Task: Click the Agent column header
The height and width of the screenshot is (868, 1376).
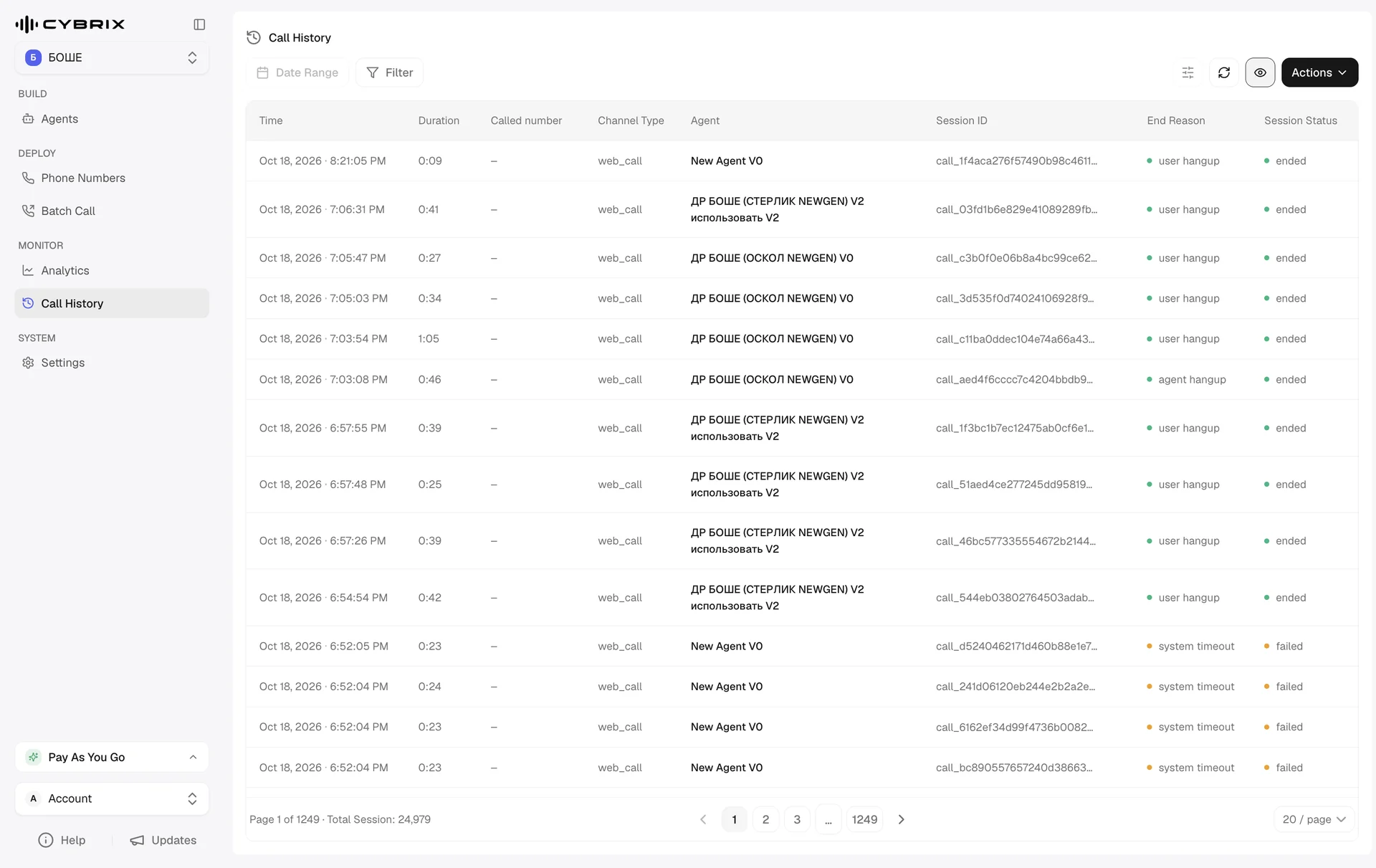Action: coord(705,120)
